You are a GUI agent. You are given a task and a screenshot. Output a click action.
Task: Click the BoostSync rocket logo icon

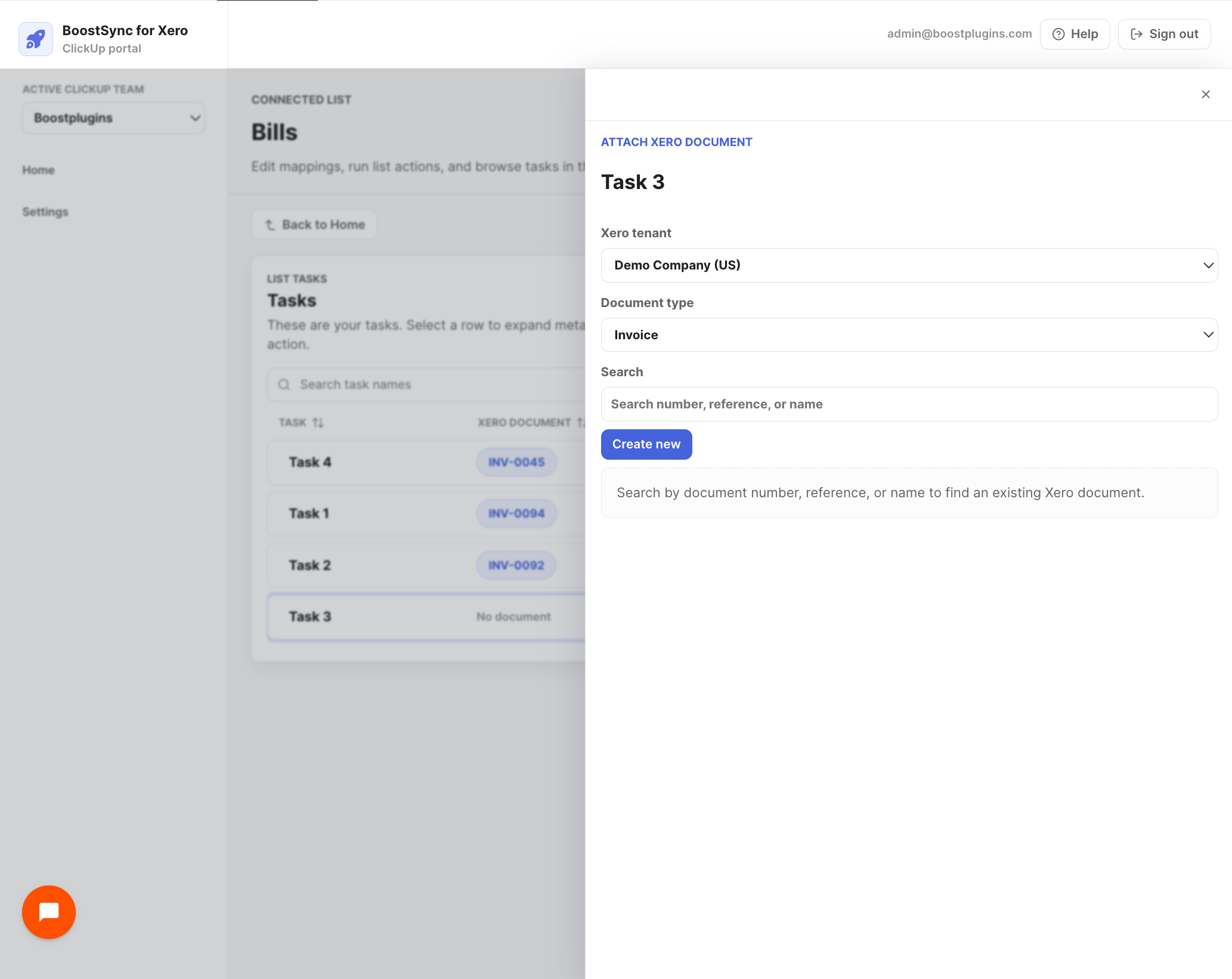point(36,39)
